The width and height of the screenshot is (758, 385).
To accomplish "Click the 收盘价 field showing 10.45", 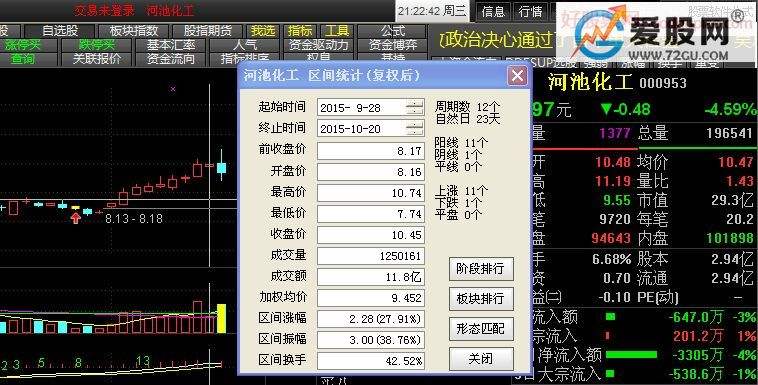I will tap(371, 235).
